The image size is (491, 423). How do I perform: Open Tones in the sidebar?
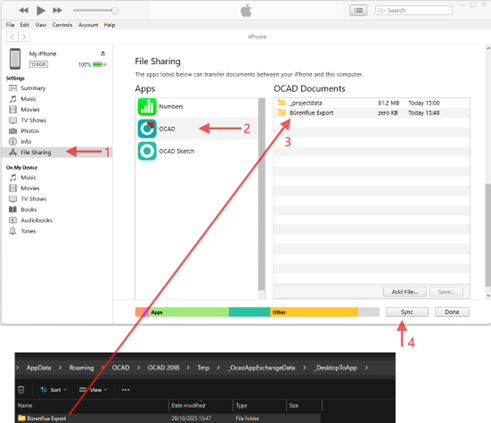coord(28,231)
